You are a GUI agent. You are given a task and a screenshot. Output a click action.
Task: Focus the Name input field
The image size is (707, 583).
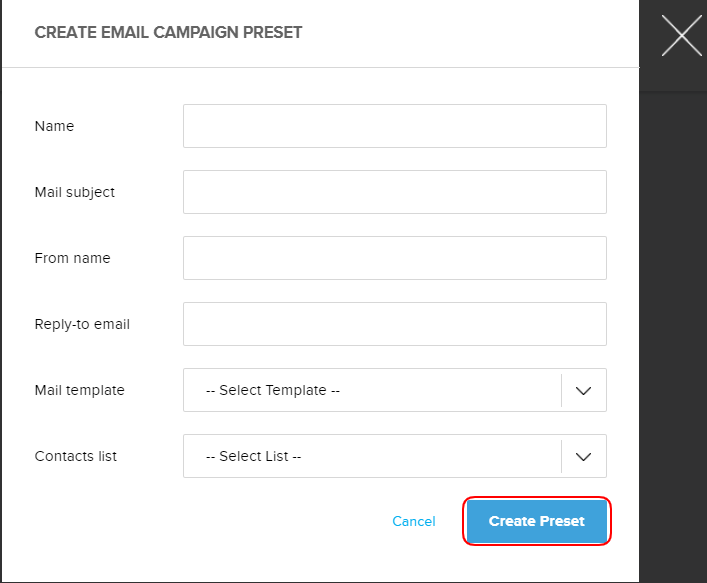pyautogui.click(x=394, y=126)
